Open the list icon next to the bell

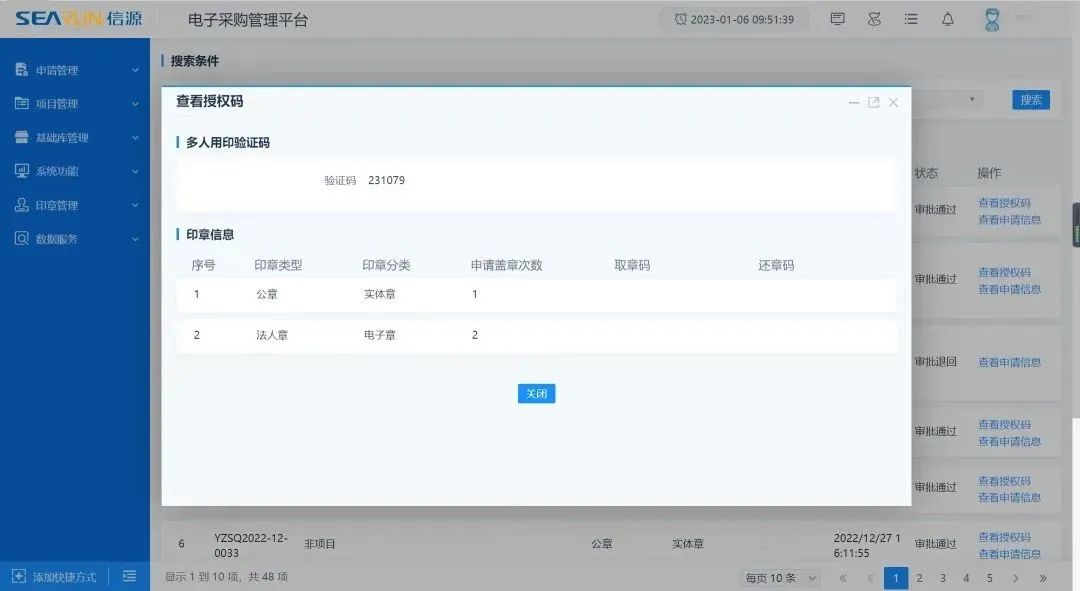click(910, 18)
